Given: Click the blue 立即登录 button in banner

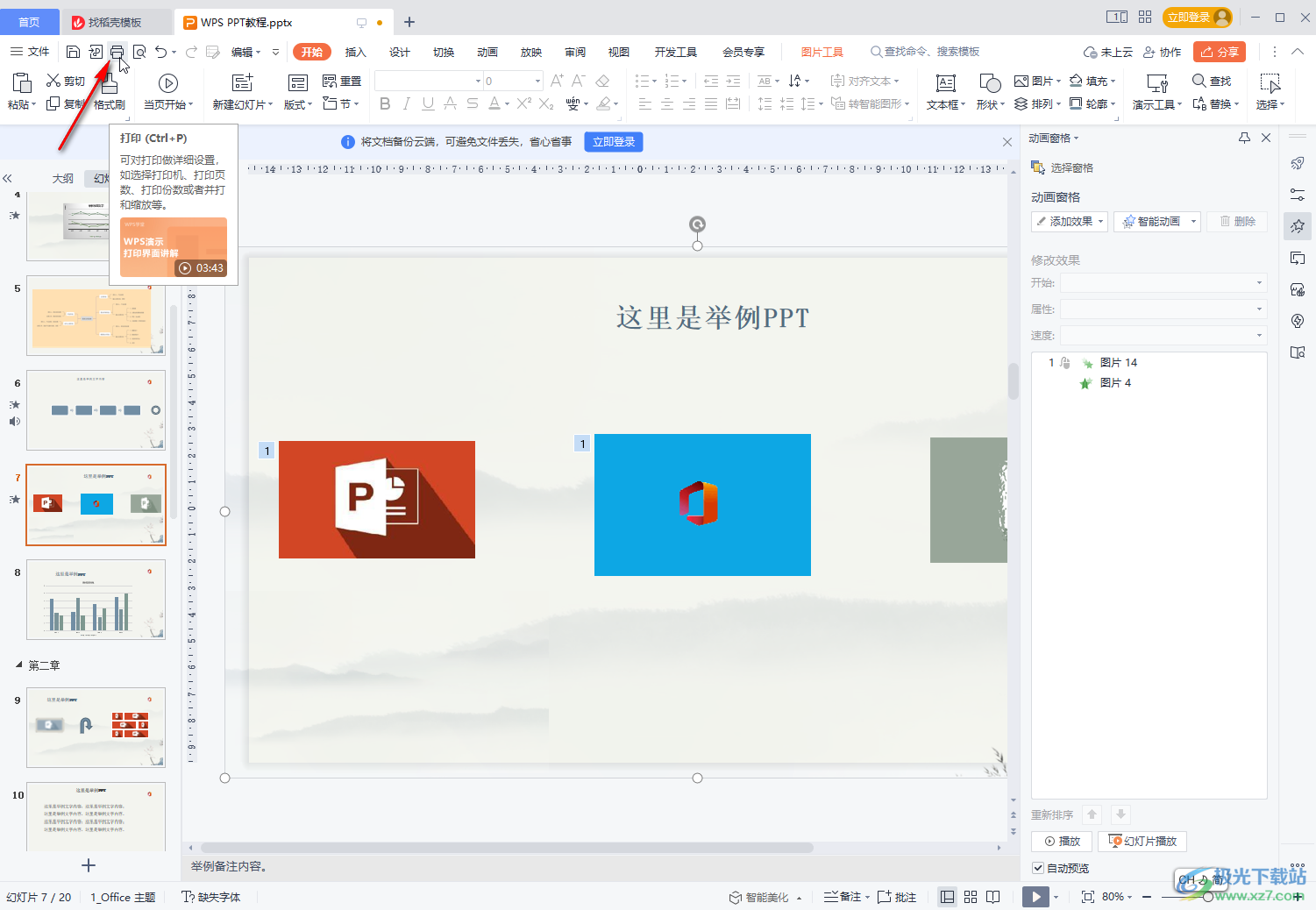Looking at the screenshot, I should [614, 141].
